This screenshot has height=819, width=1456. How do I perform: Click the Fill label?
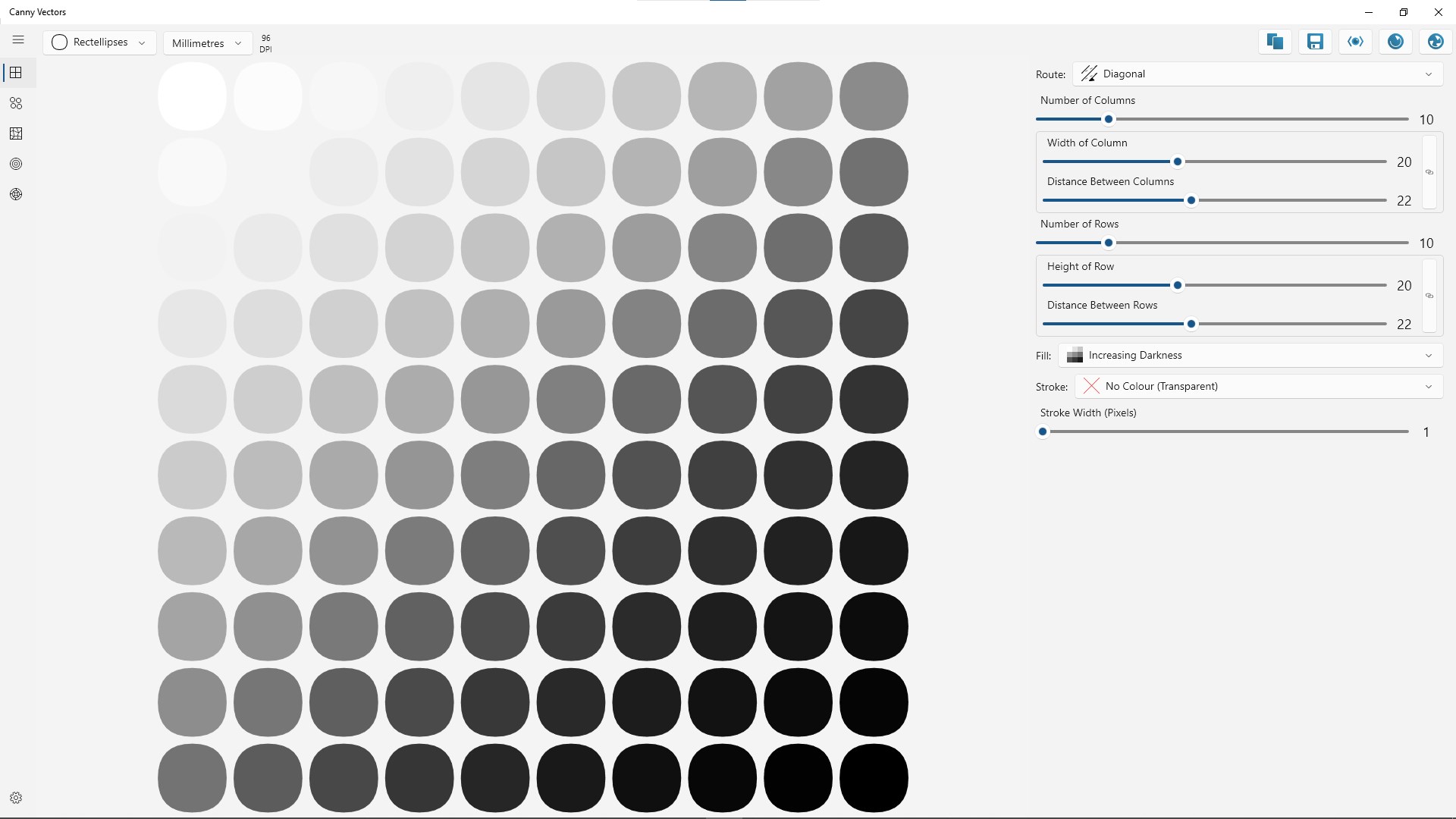pyautogui.click(x=1043, y=356)
